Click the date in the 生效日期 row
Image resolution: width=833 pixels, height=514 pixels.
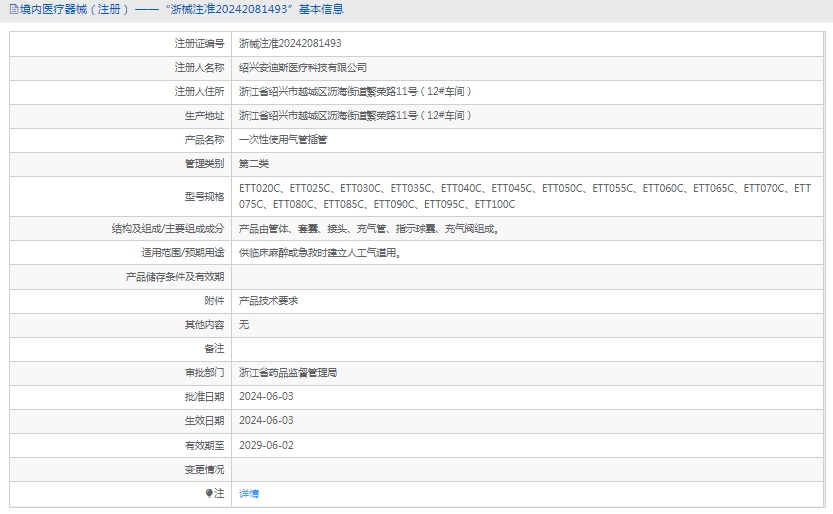(266, 421)
